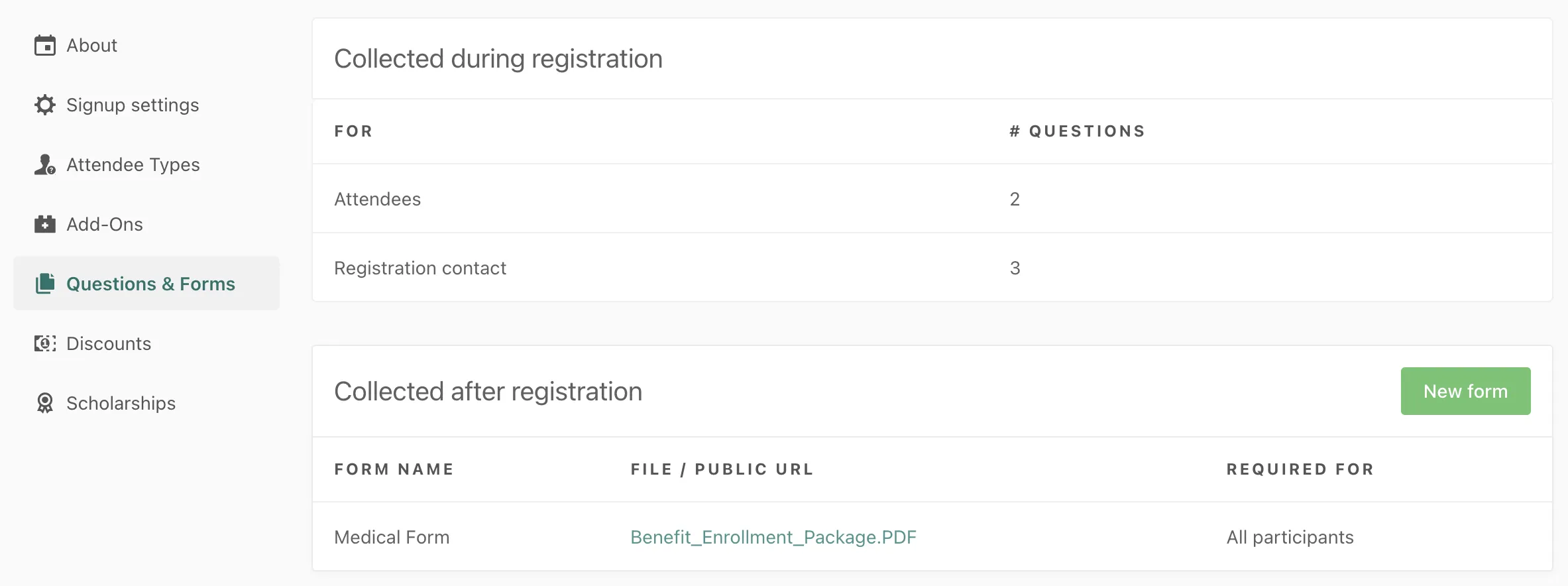Click the # Questions column header

tap(1077, 131)
